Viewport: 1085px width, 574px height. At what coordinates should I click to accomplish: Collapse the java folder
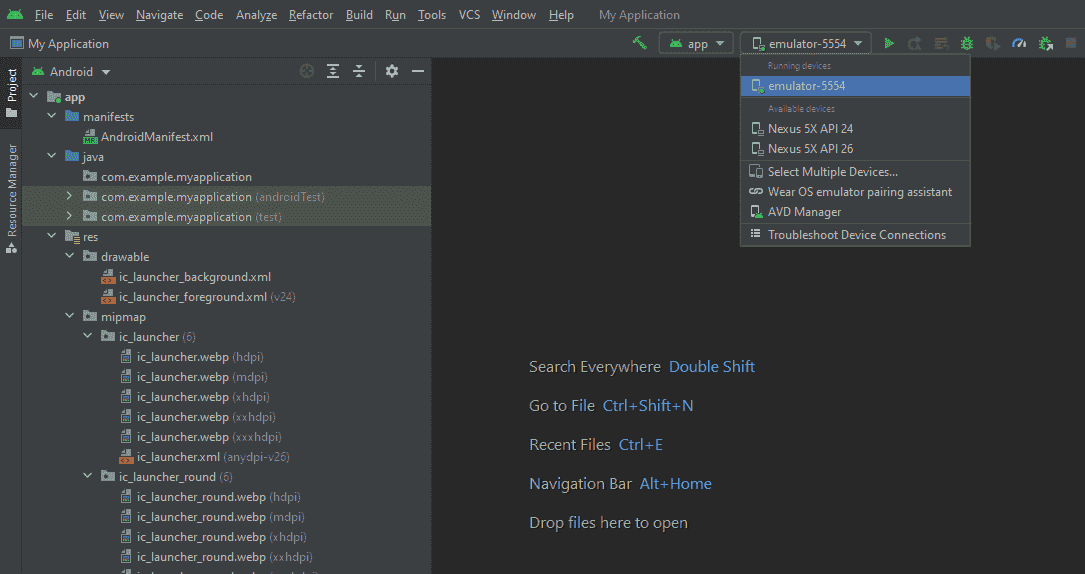52,156
